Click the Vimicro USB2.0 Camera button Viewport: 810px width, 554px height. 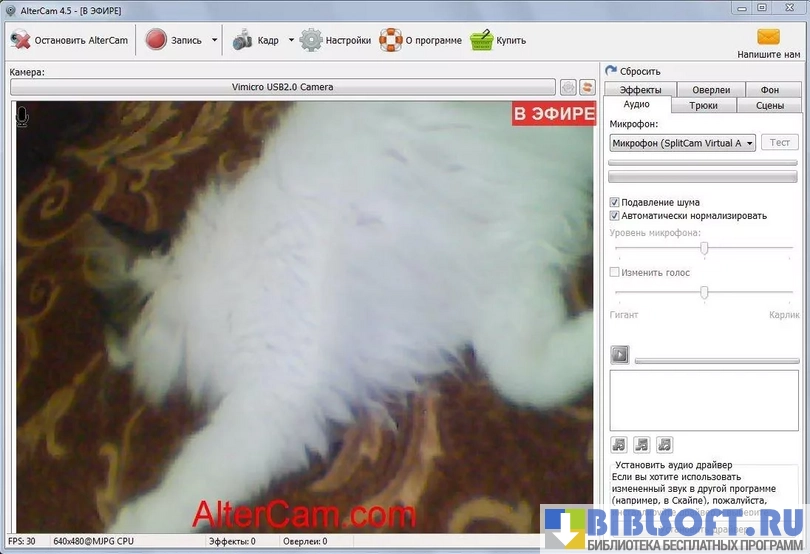282,87
